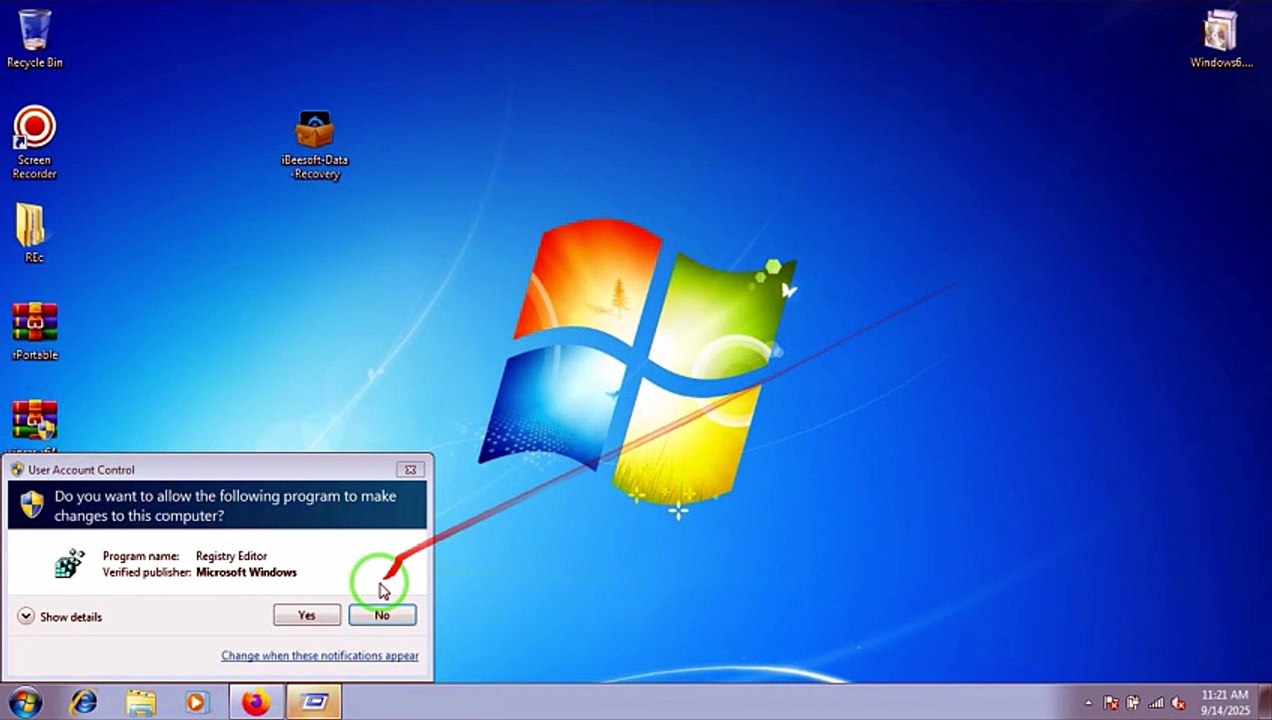The image size is (1272, 720).
Task: Click the power/device tray icon beside flag
Action: (x=1133, y=703)
